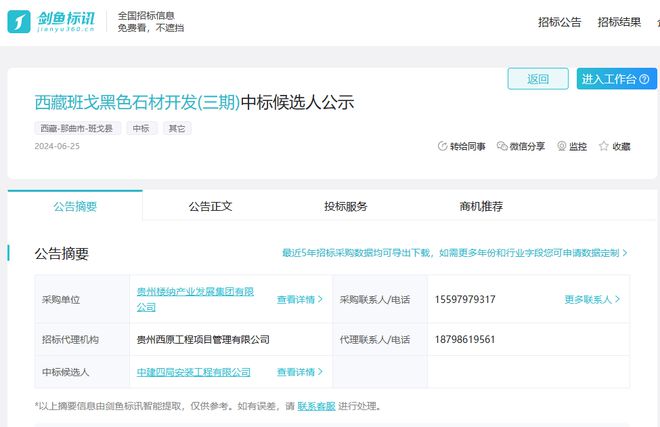Screen dimensions: 660x427
Task: Select the date 2024-06-25
Action: pyautogui.click(x=57, y=146)
